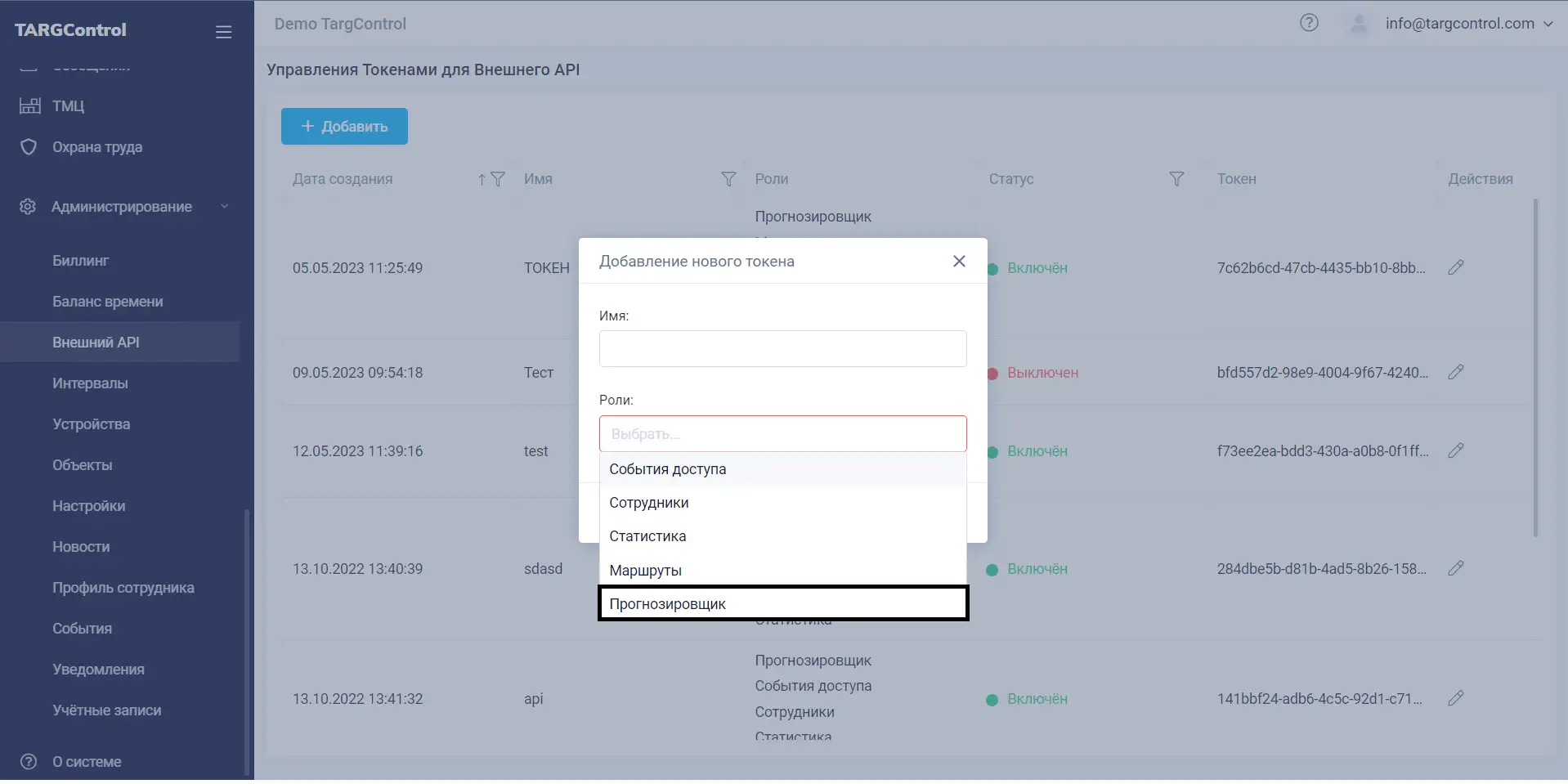
Task: Open the Роли selection field Выбрать
Action: click(782, 433)
